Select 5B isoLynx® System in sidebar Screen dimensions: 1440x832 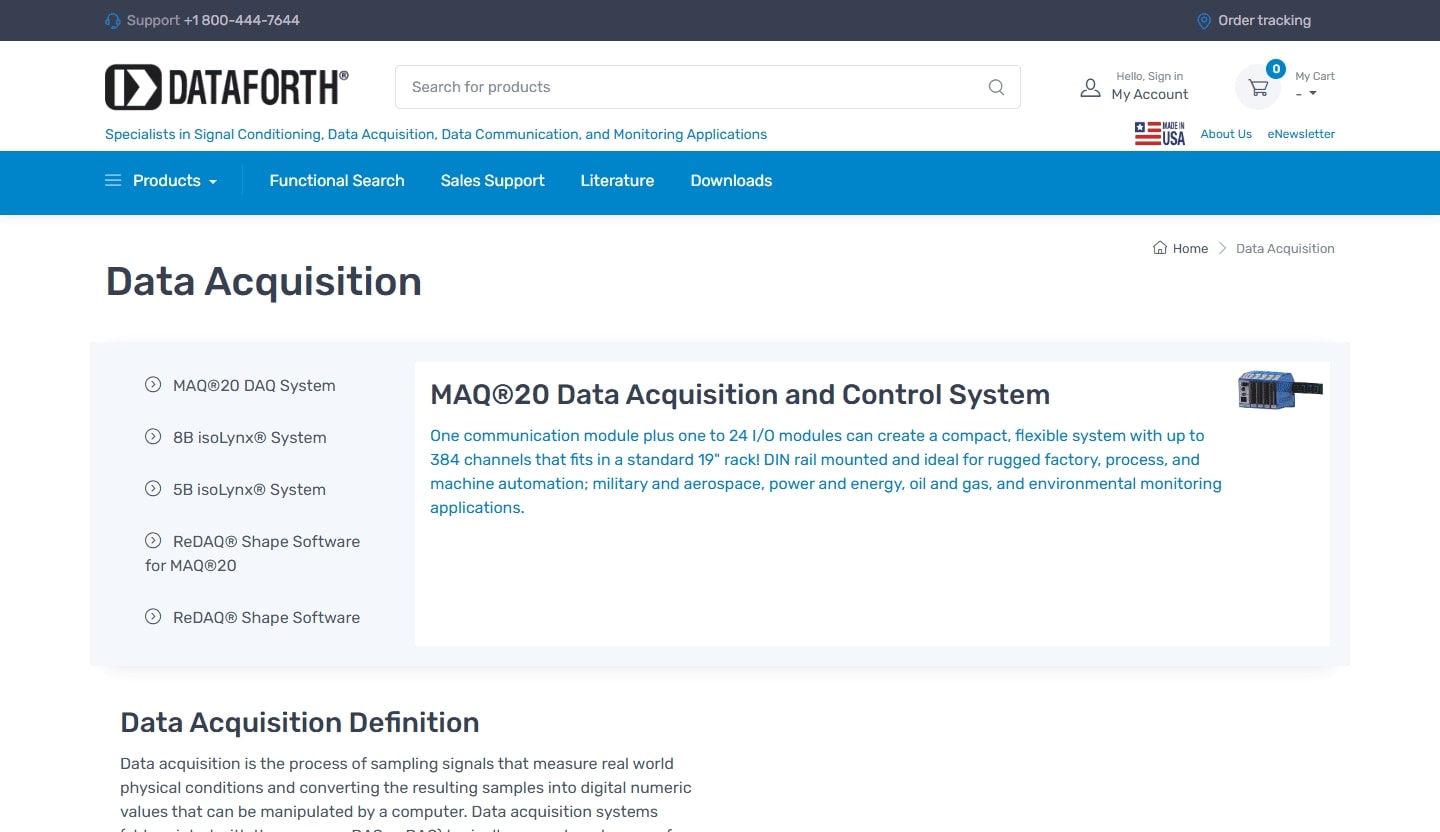coord(249,489)
